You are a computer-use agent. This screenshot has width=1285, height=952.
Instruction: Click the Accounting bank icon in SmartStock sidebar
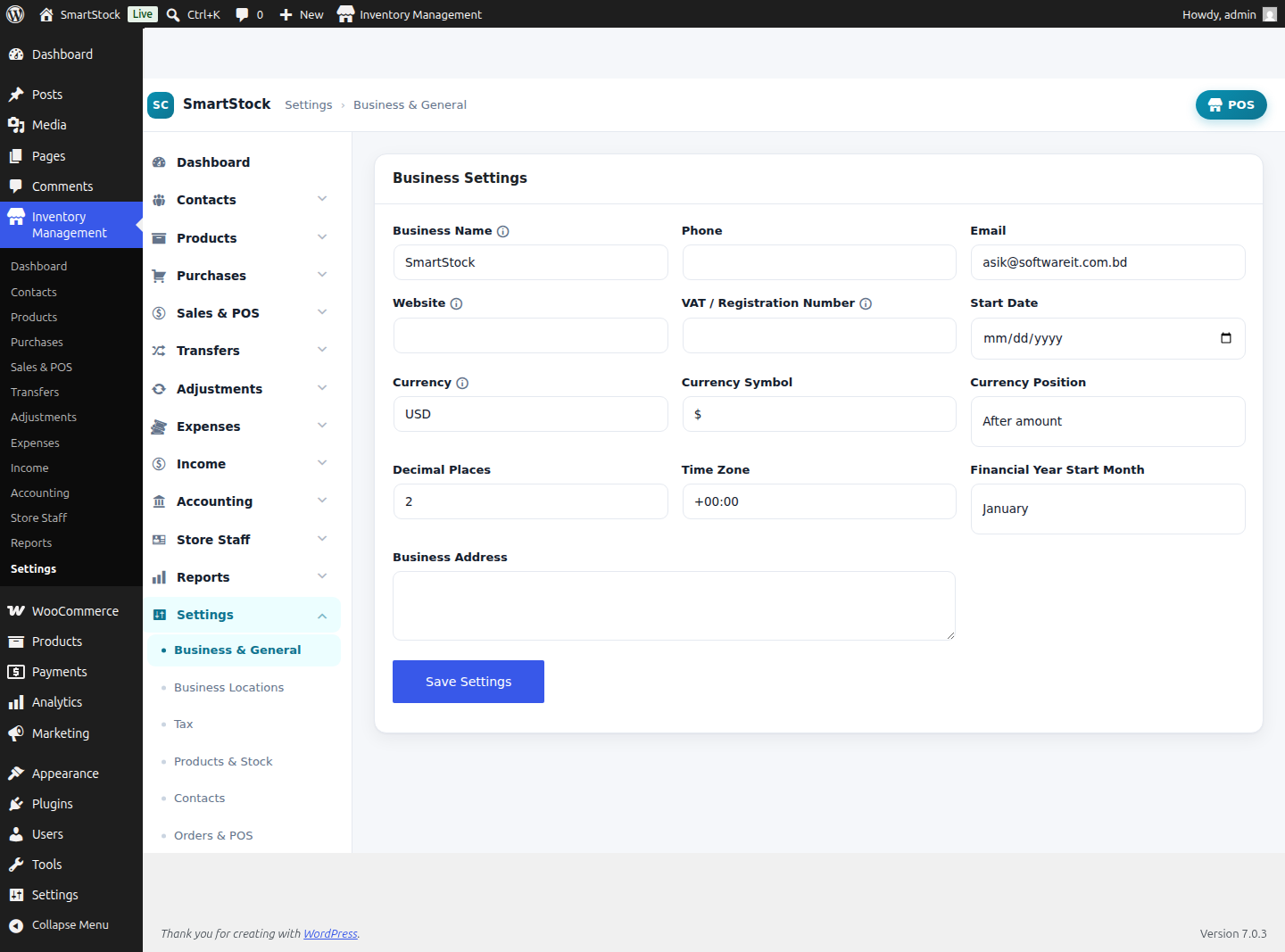[159, 501]
